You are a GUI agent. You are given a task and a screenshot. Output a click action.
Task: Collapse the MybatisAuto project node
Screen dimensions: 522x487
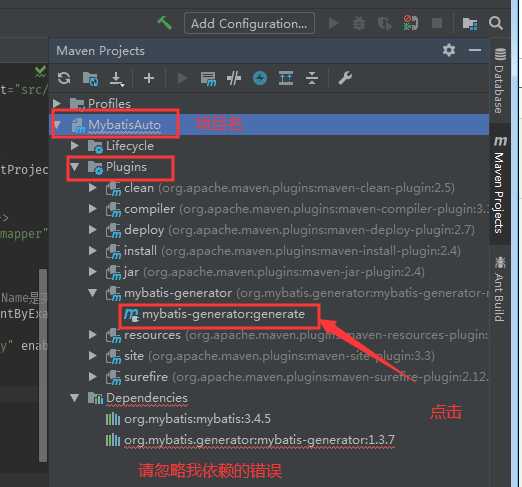pyautogui.click(x=57, y=125)
